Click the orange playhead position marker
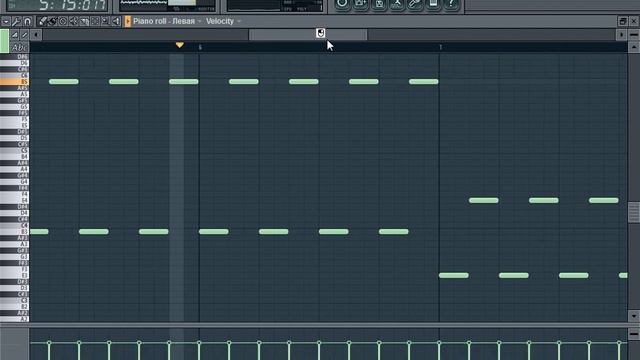 click(180, 45)
